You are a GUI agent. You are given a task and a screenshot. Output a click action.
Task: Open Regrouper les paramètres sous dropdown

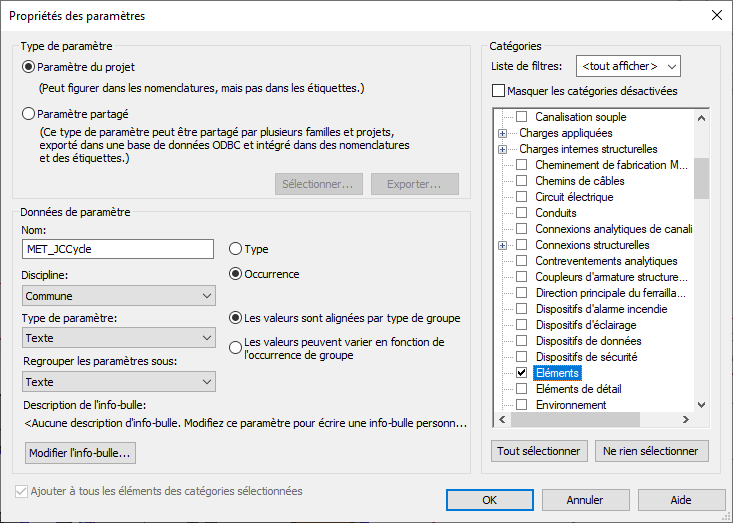click(118, 382)
